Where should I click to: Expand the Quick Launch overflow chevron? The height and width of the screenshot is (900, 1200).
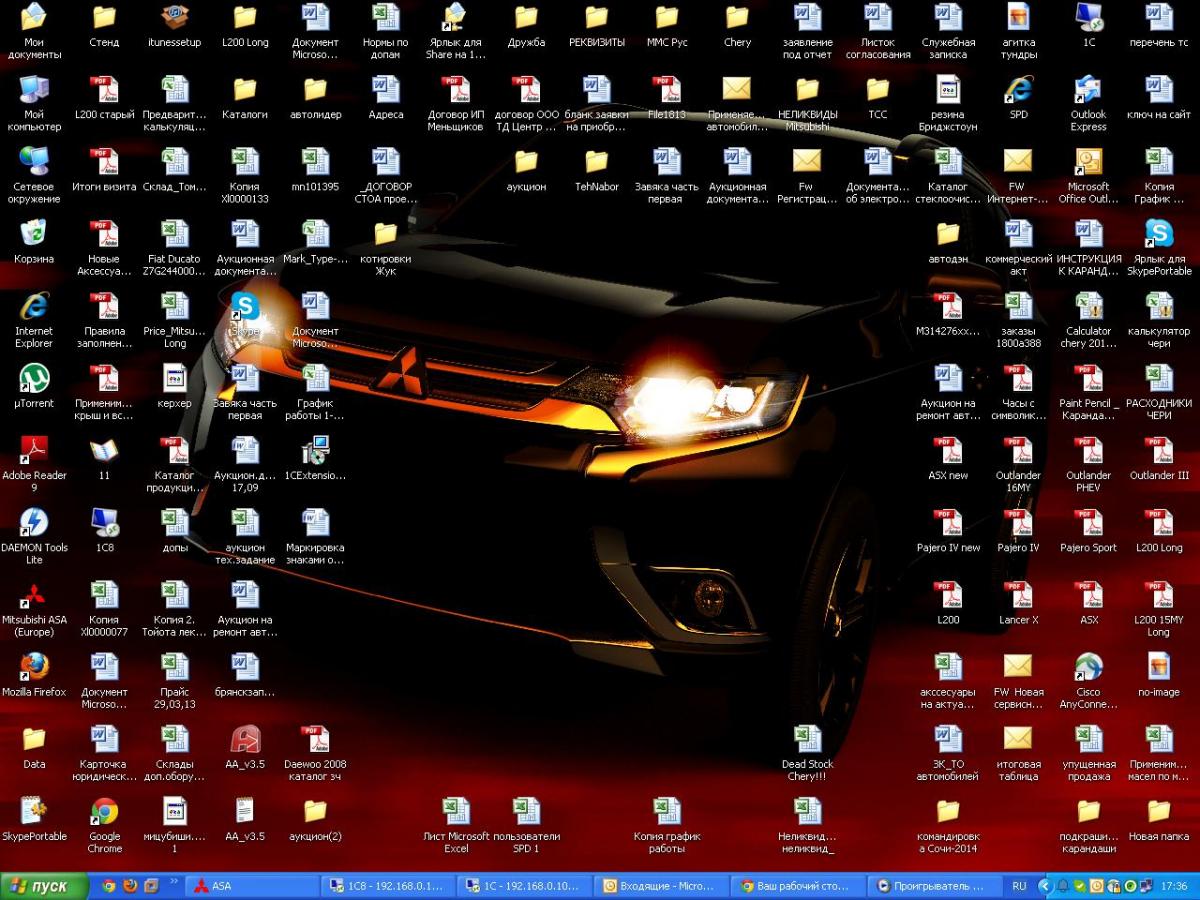[x=174, y=882]
